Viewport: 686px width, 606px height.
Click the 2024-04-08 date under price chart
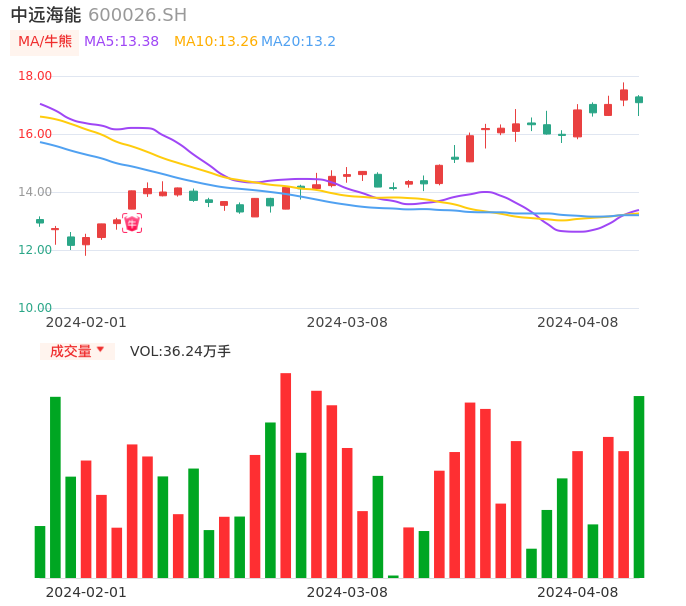click(578, 322)
